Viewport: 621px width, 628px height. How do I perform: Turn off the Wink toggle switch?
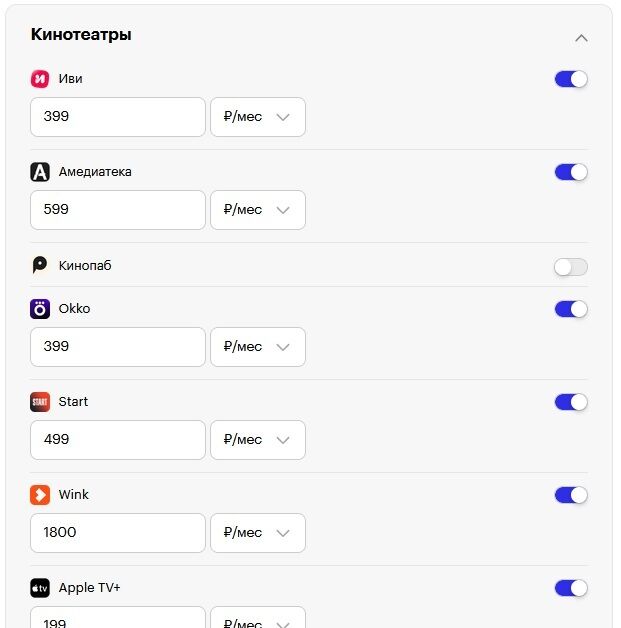tap(571, 495)
